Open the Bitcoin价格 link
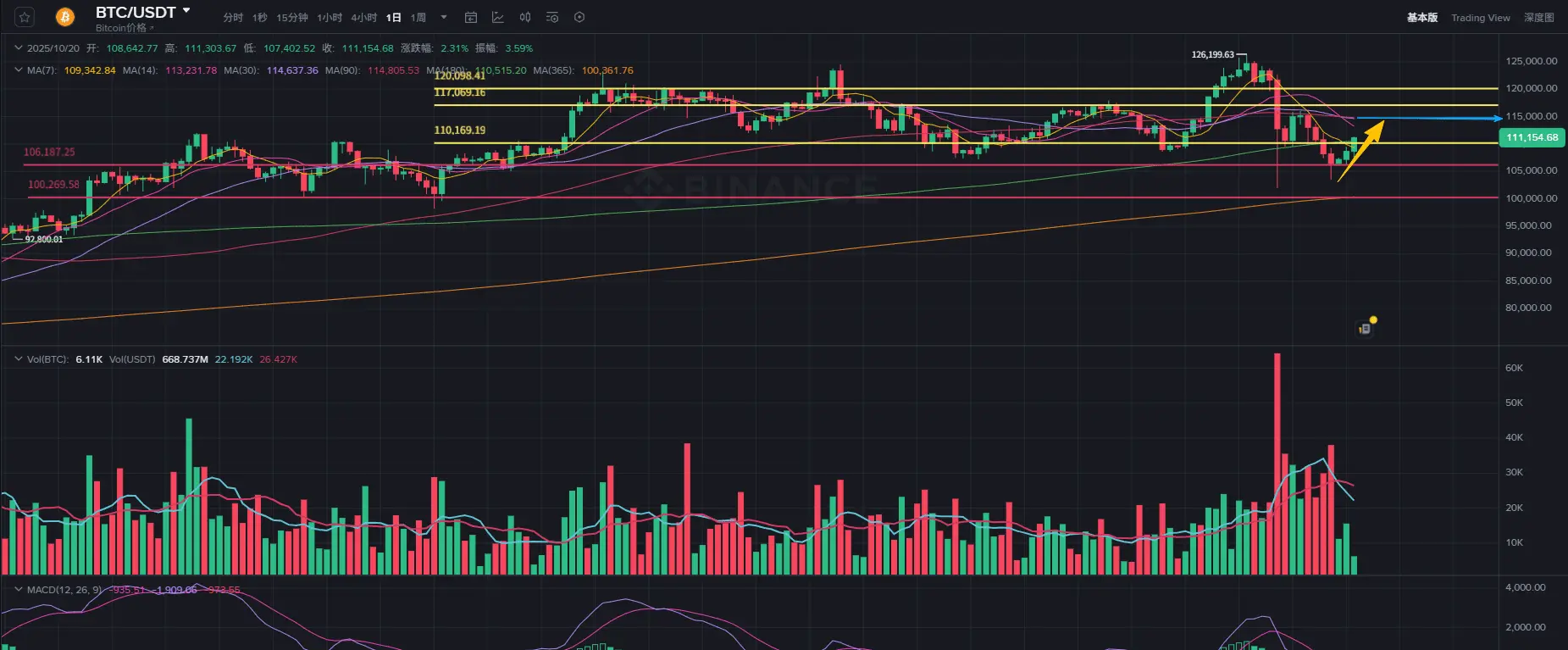This screenshot has width=1568, height=650. click(123, 28)
